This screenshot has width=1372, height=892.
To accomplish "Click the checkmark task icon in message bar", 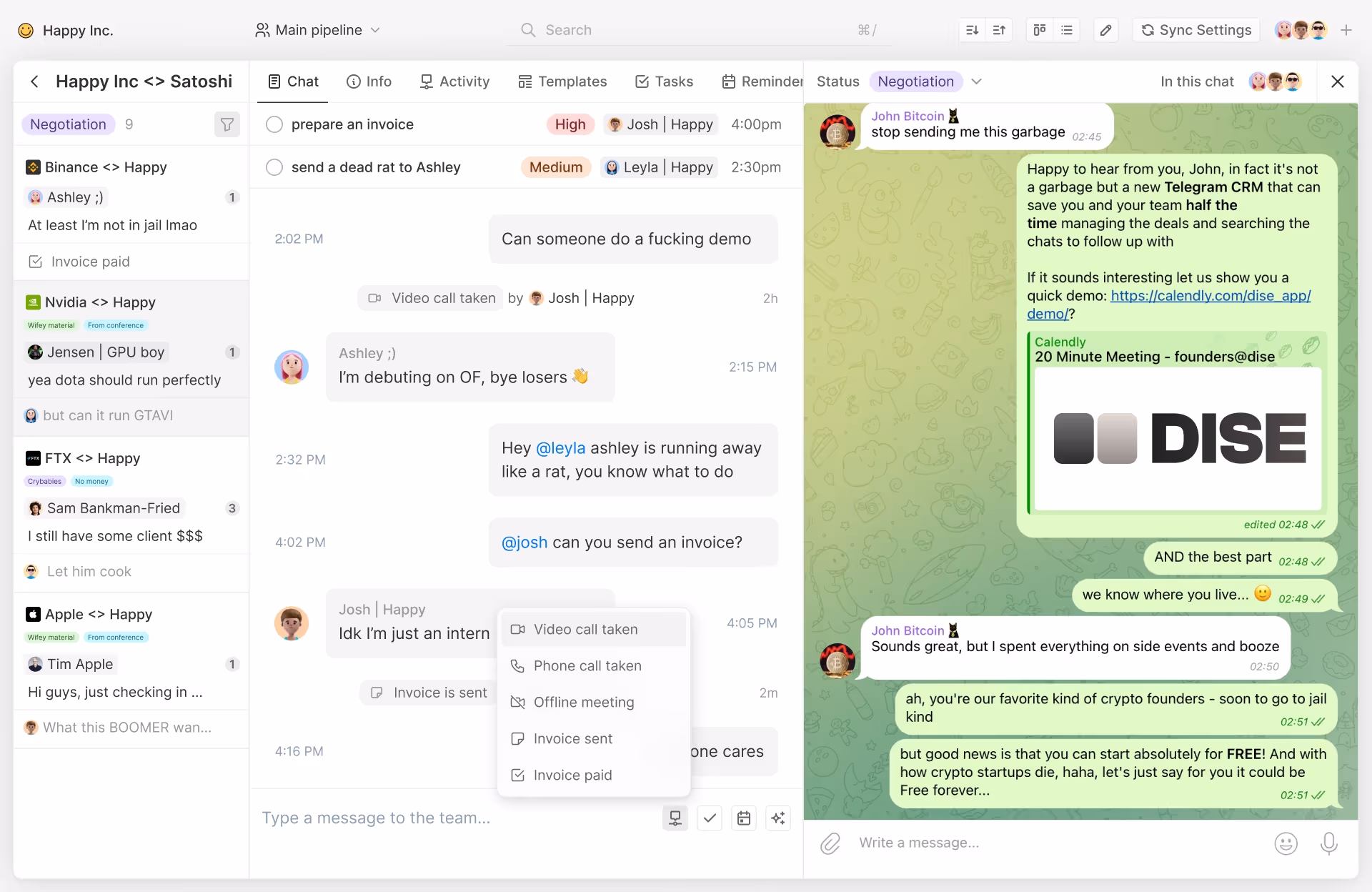I will [710, 818].
